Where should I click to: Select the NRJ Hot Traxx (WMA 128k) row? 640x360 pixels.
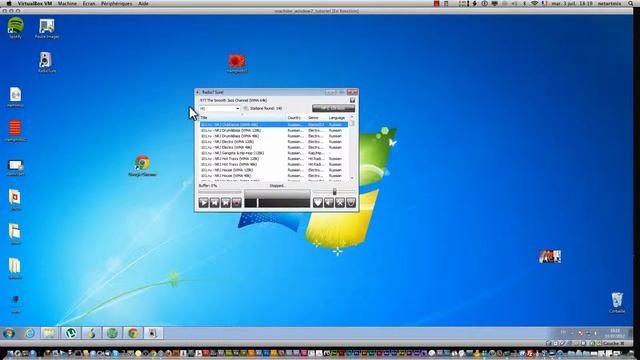pyautogui.click(x=274, y=159)
